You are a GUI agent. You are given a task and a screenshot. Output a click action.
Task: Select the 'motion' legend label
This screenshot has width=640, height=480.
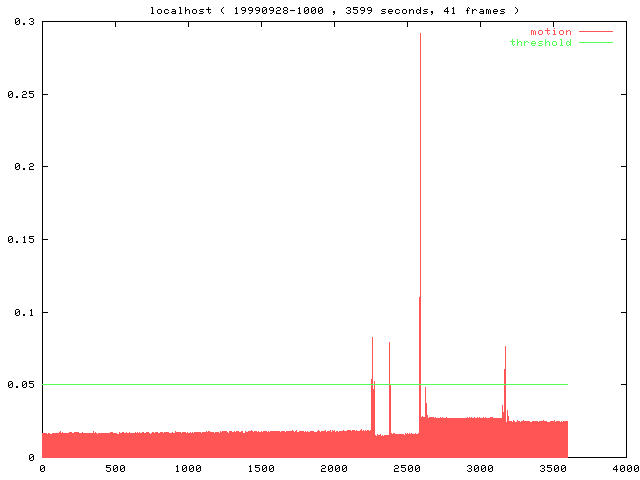[550, 32]
